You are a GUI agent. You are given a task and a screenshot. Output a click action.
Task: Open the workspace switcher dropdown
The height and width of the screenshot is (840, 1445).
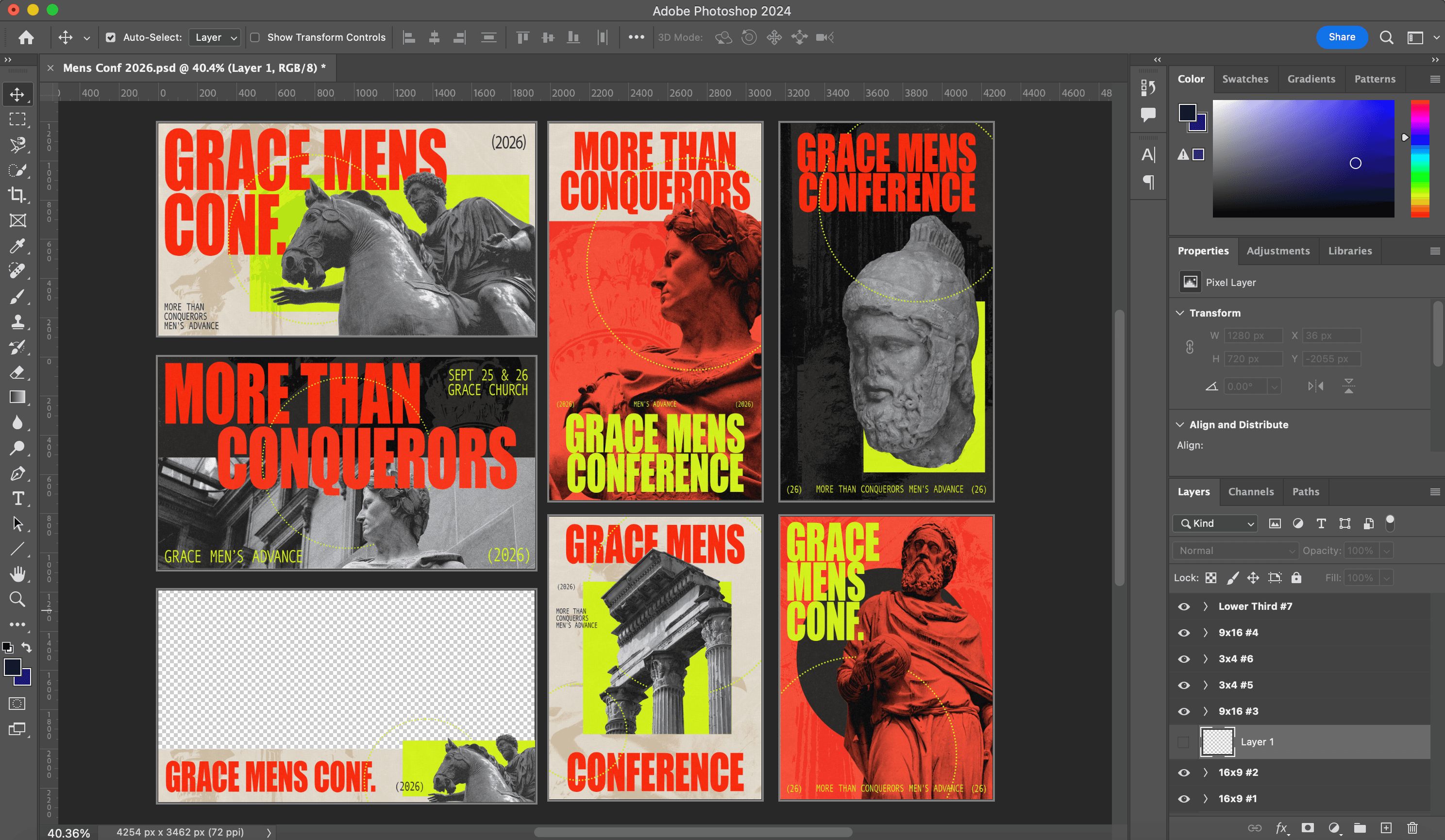point(1422,38)
